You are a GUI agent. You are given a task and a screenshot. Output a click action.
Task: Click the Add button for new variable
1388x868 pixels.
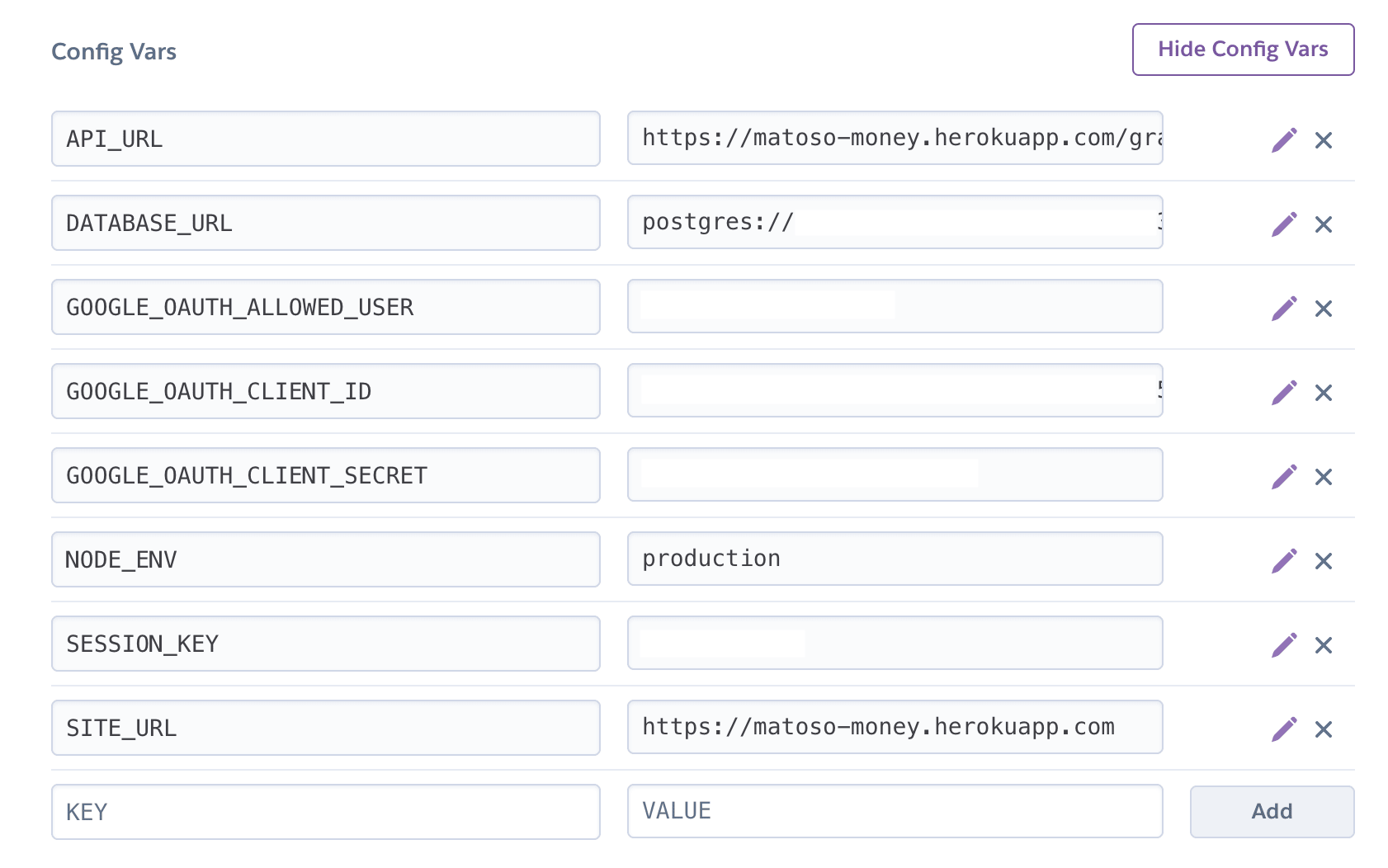pyautogui.click(x=1272, y=812)
